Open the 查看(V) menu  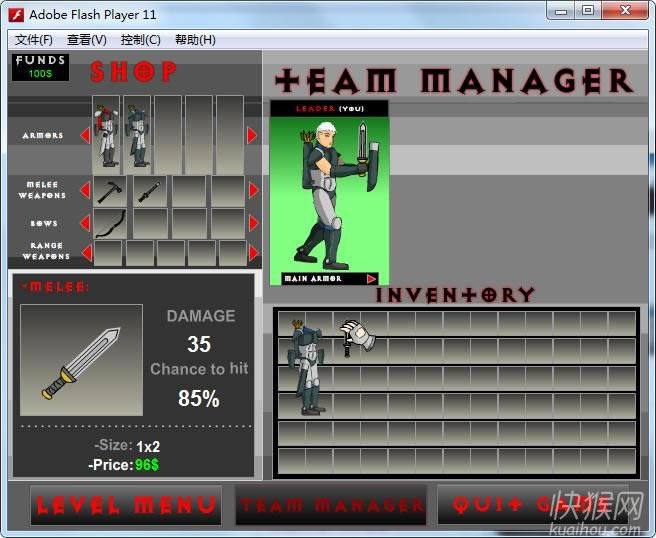(86, 40)
